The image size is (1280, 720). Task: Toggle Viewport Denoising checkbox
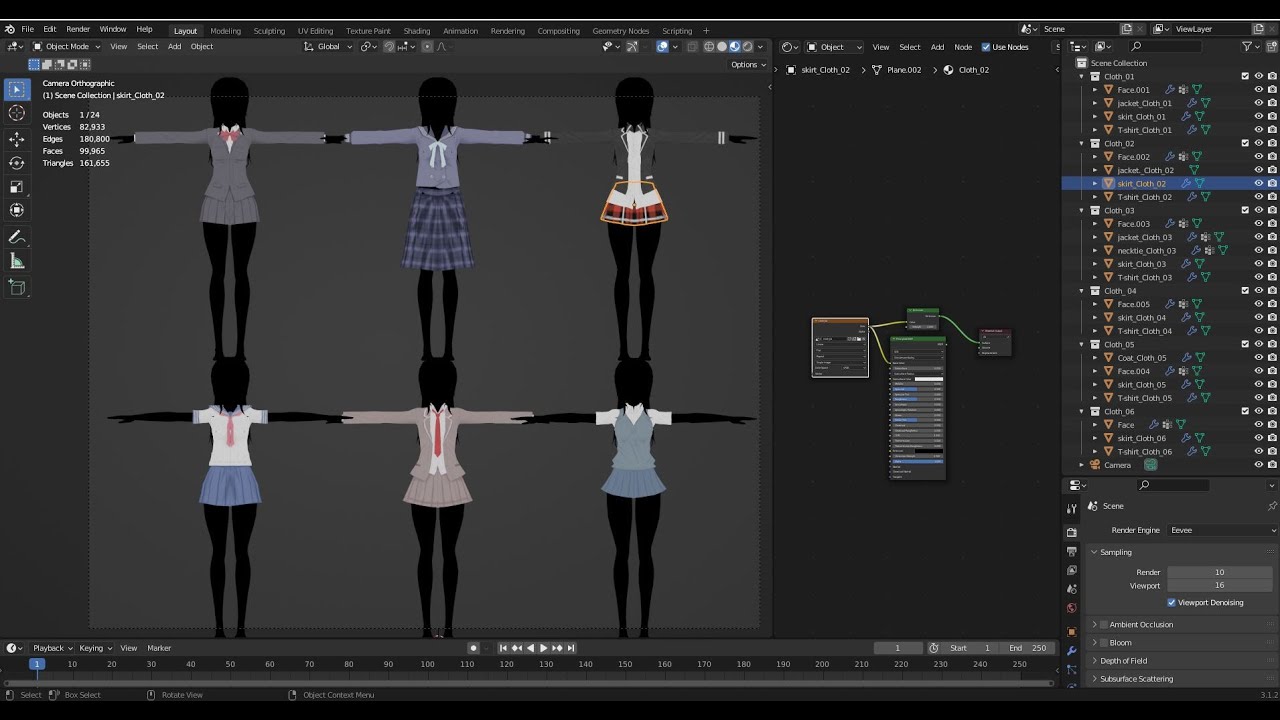click(x=1171, y=603)
